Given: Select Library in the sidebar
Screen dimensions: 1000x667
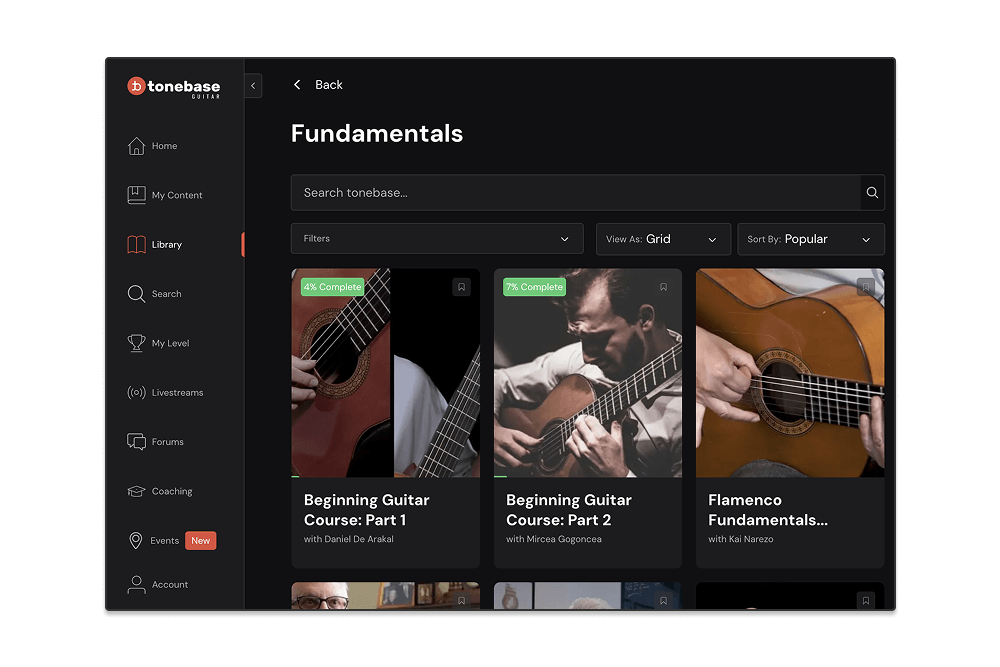Looking at the screenshot, I should click(166, 245).
